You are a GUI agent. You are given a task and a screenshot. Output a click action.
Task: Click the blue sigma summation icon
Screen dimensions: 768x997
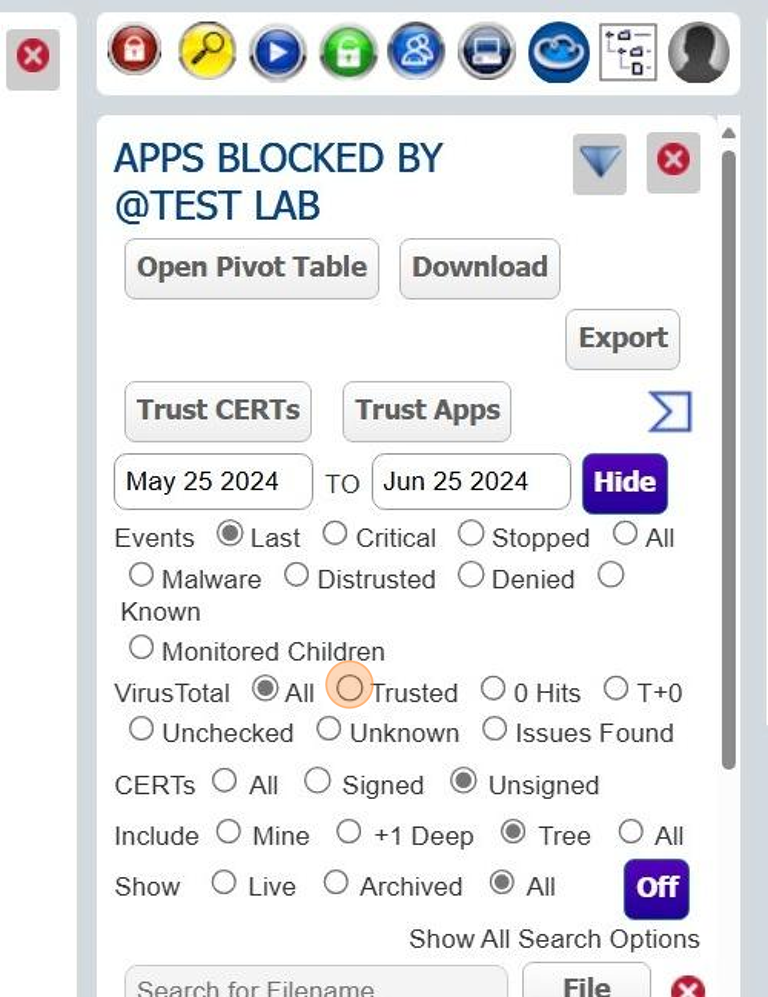[x=669, y=412]
